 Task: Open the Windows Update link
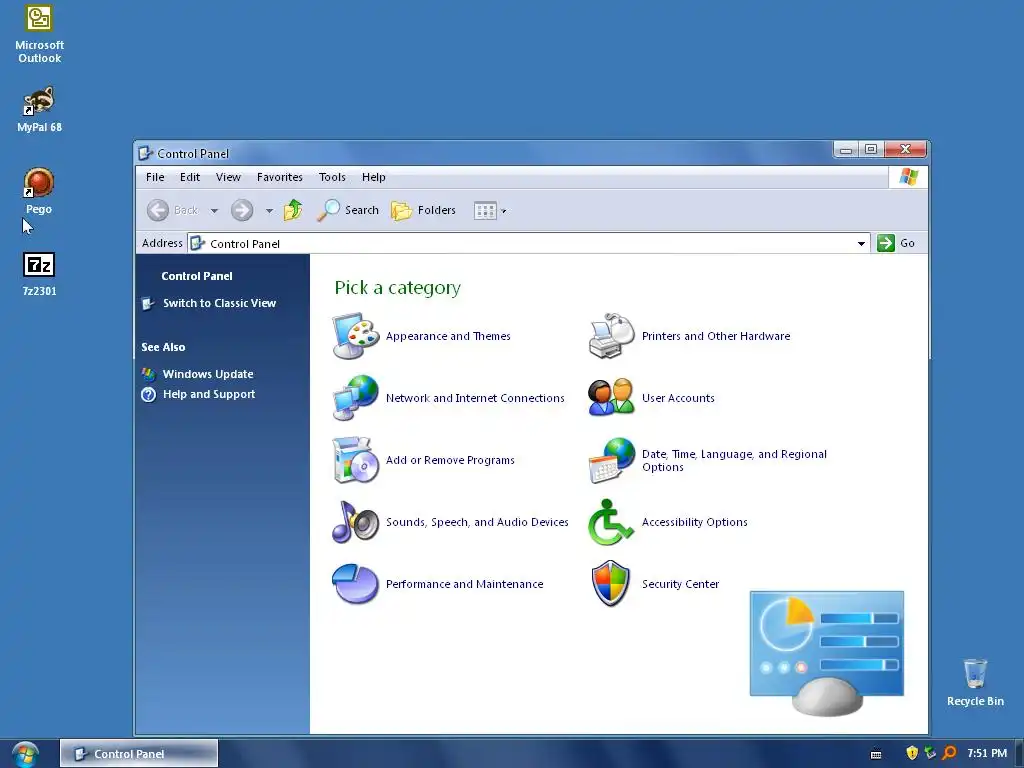tap(208, 374)
